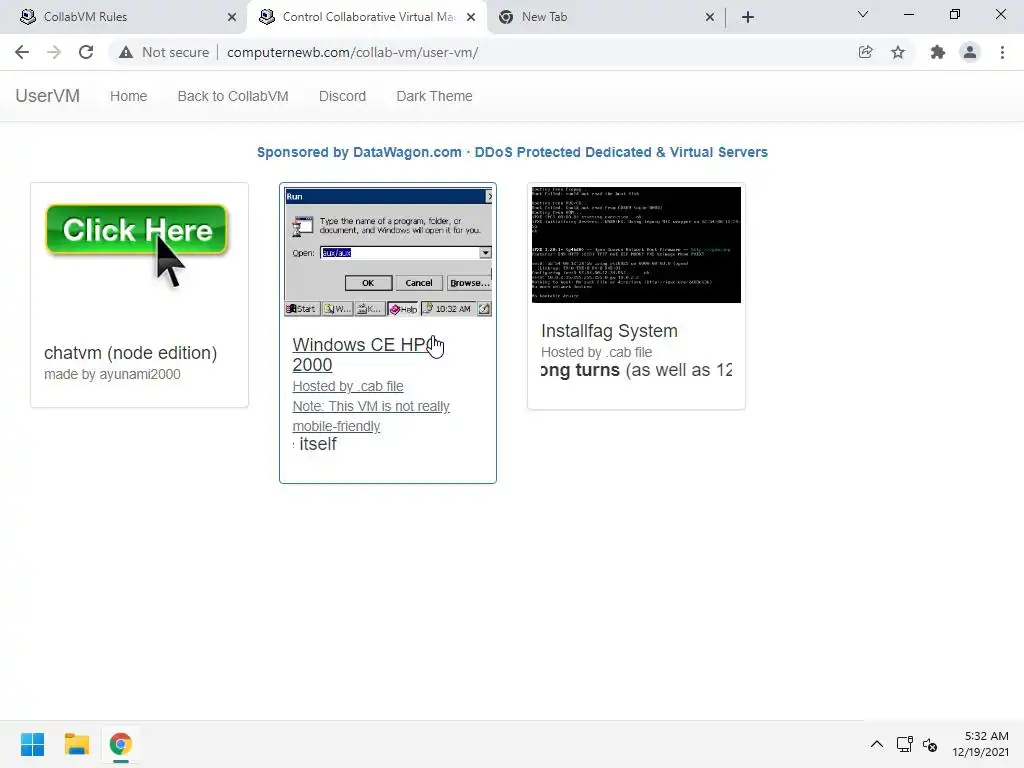Launch File Explorer from the taskbar
This screenshot has height=768, width=1024.
click(76, 744)
